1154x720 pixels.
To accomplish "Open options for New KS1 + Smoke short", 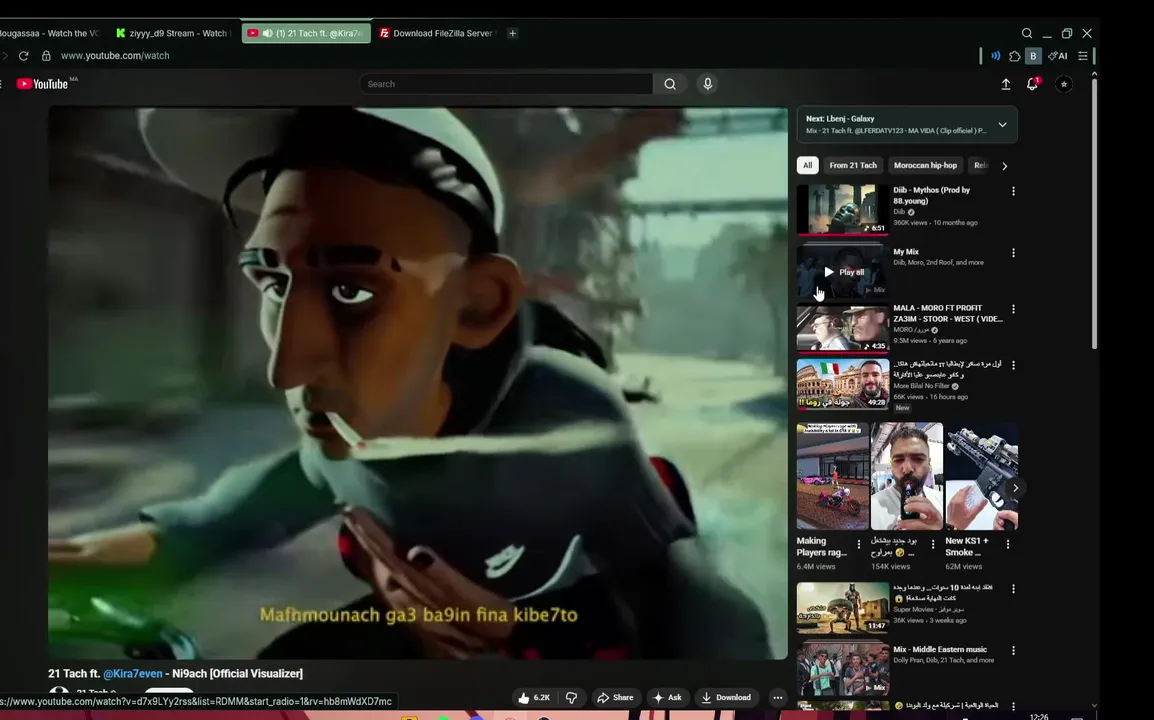I will [1008, 545].
